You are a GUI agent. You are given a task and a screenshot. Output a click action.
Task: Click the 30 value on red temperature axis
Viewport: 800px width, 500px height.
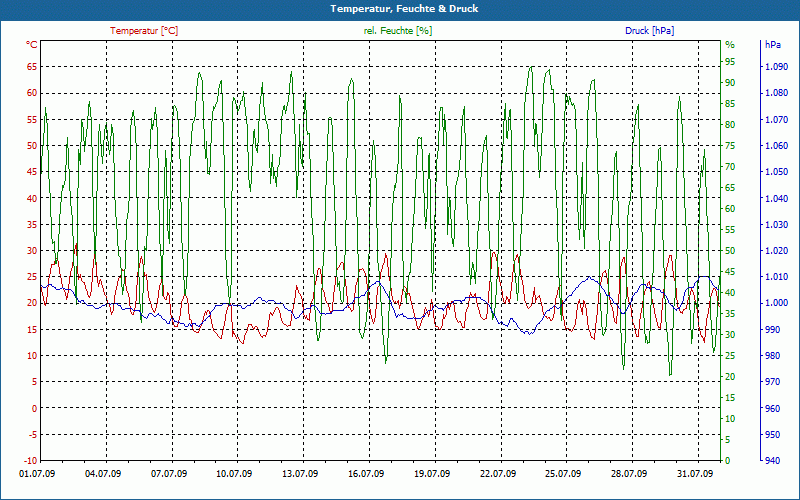[32, 251]
